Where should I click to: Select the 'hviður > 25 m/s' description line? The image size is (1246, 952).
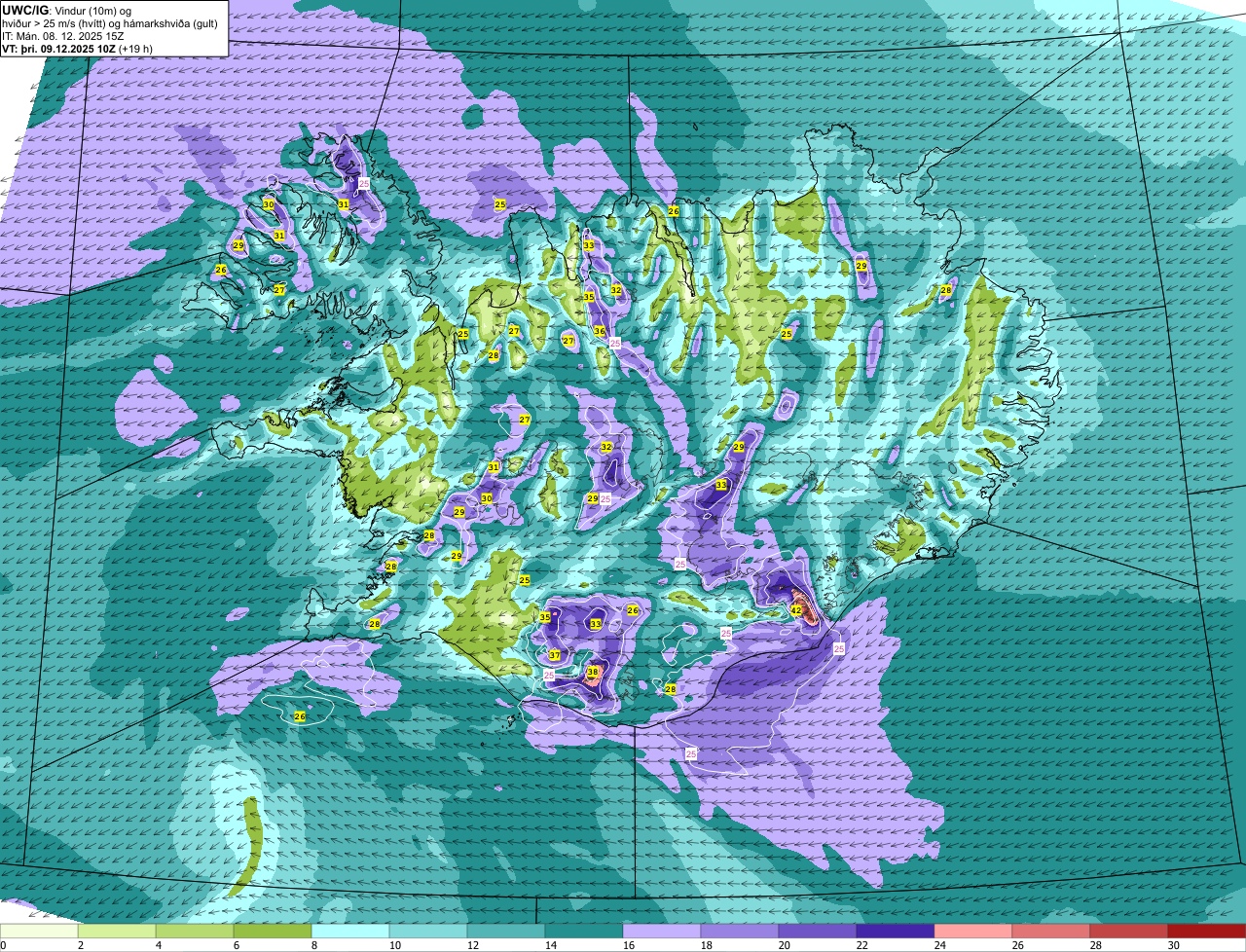click(x=109, y=22)
